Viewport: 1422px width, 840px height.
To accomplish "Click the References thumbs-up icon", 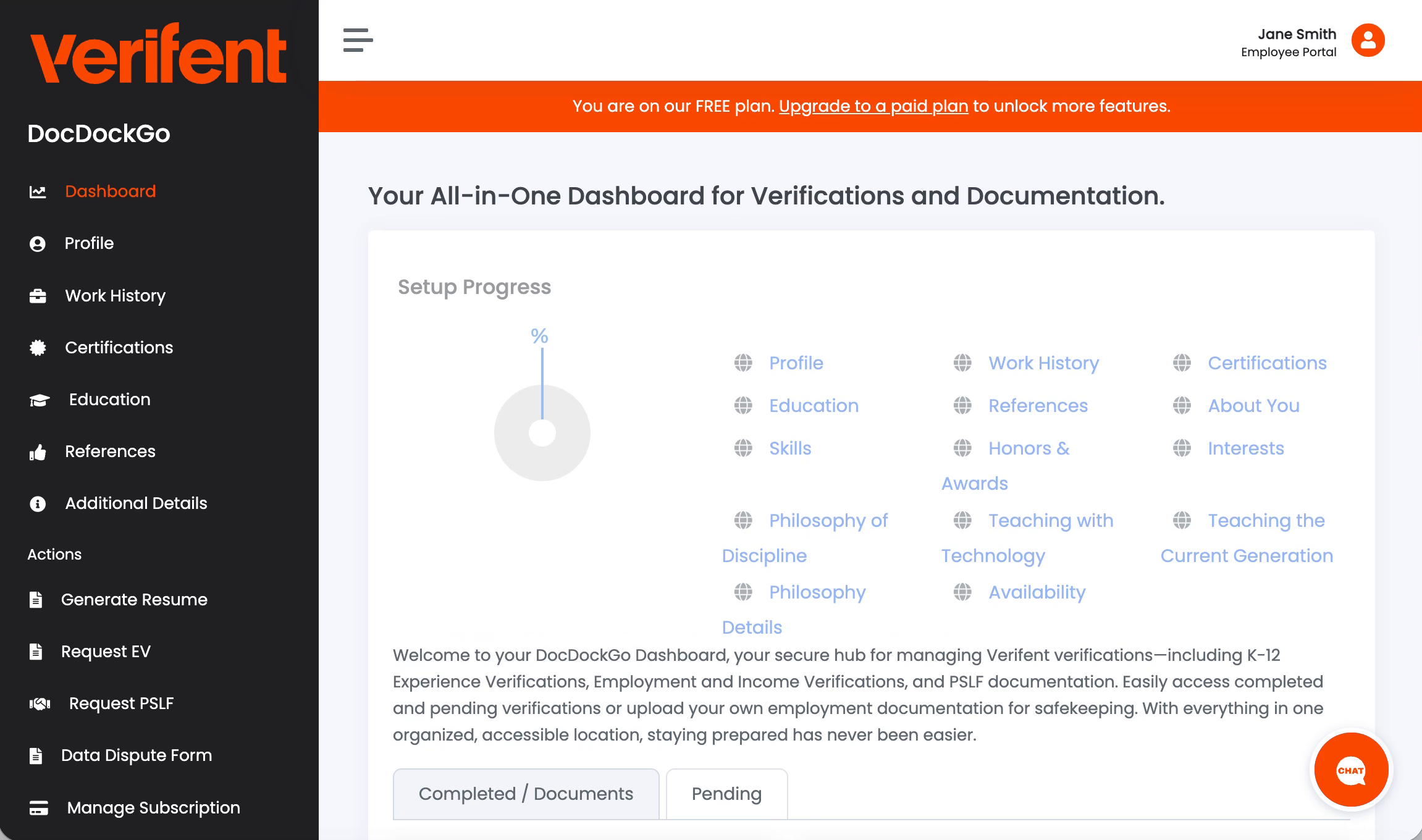I will coord(38,452).
